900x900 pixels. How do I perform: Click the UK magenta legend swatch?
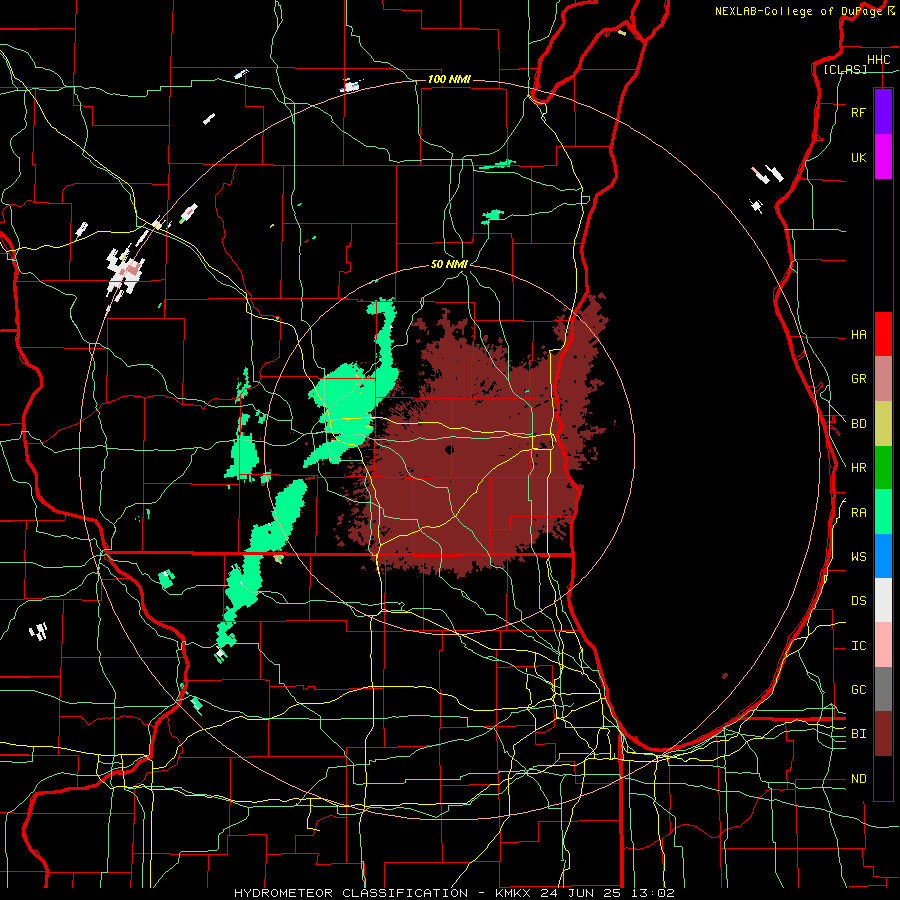point(883,157)
